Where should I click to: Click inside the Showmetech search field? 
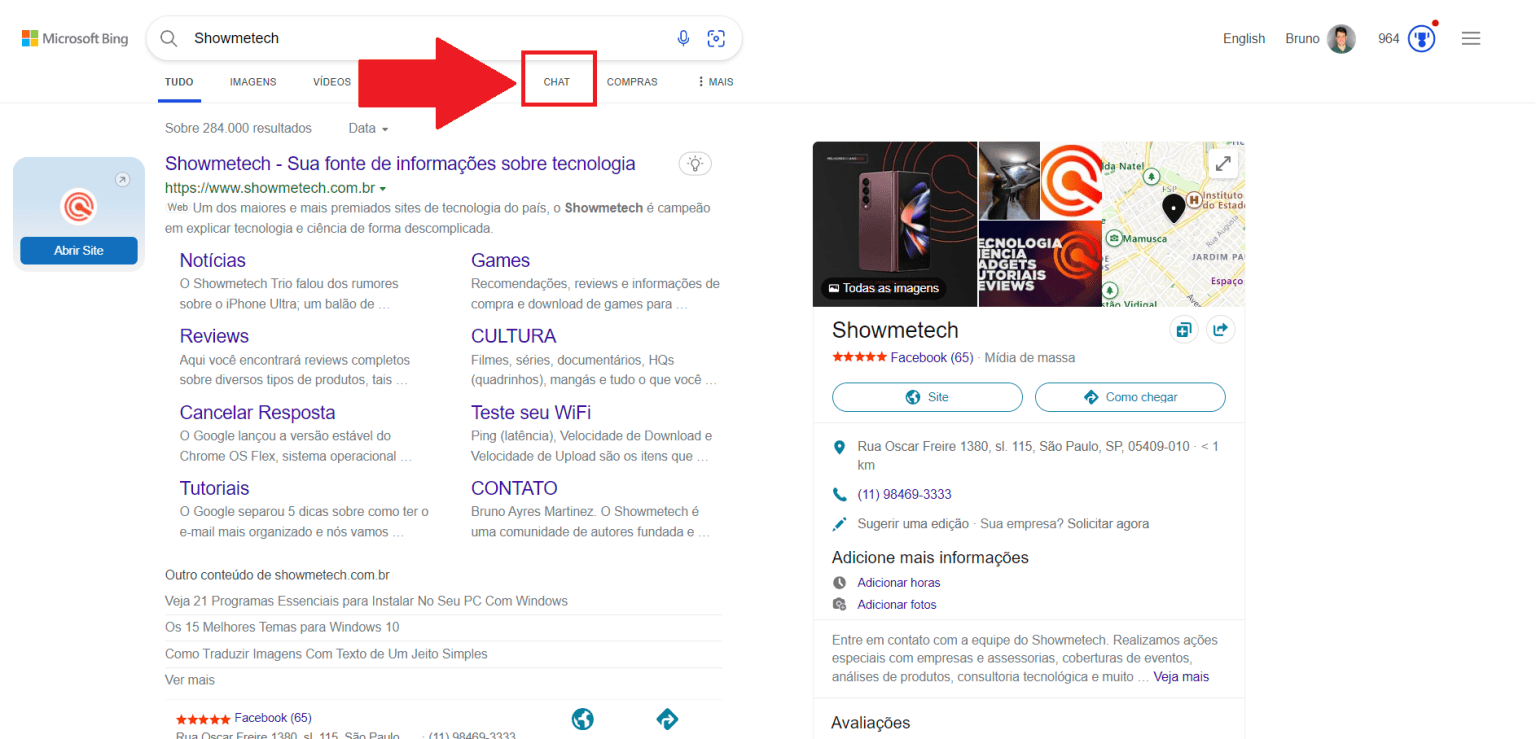tap(400, 38)
